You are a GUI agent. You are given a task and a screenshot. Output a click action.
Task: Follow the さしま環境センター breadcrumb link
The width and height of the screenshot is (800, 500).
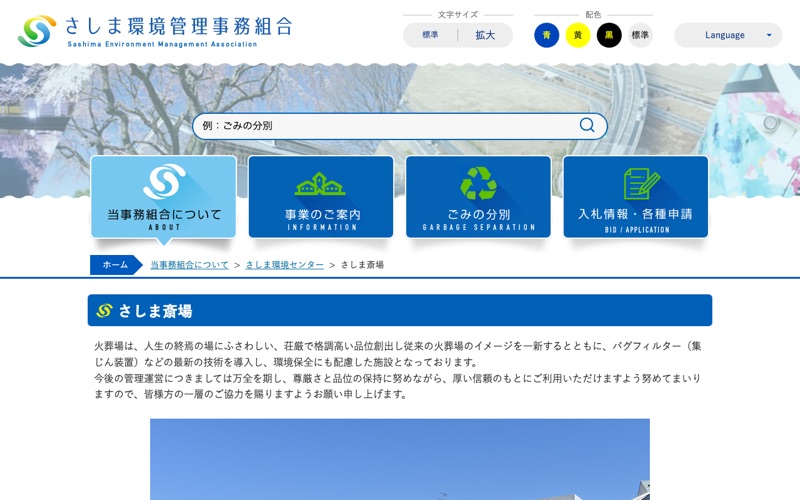point(285,265)
